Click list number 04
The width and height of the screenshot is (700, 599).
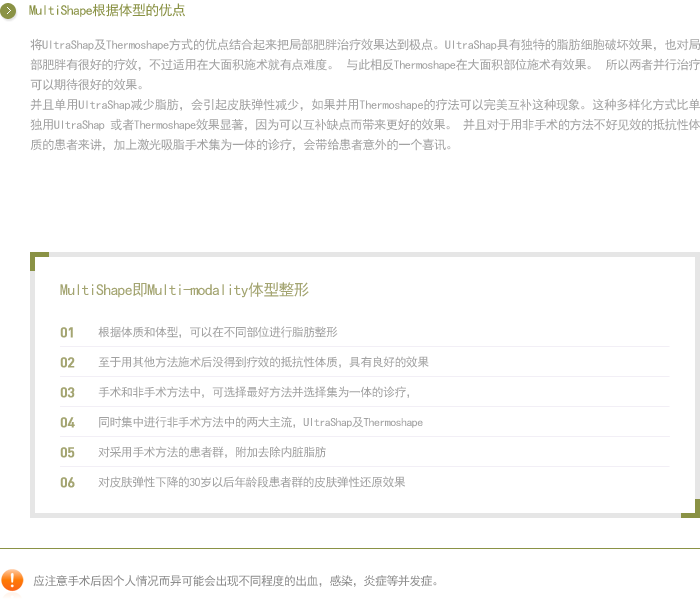pyautogui.click(x=67, y=422)
